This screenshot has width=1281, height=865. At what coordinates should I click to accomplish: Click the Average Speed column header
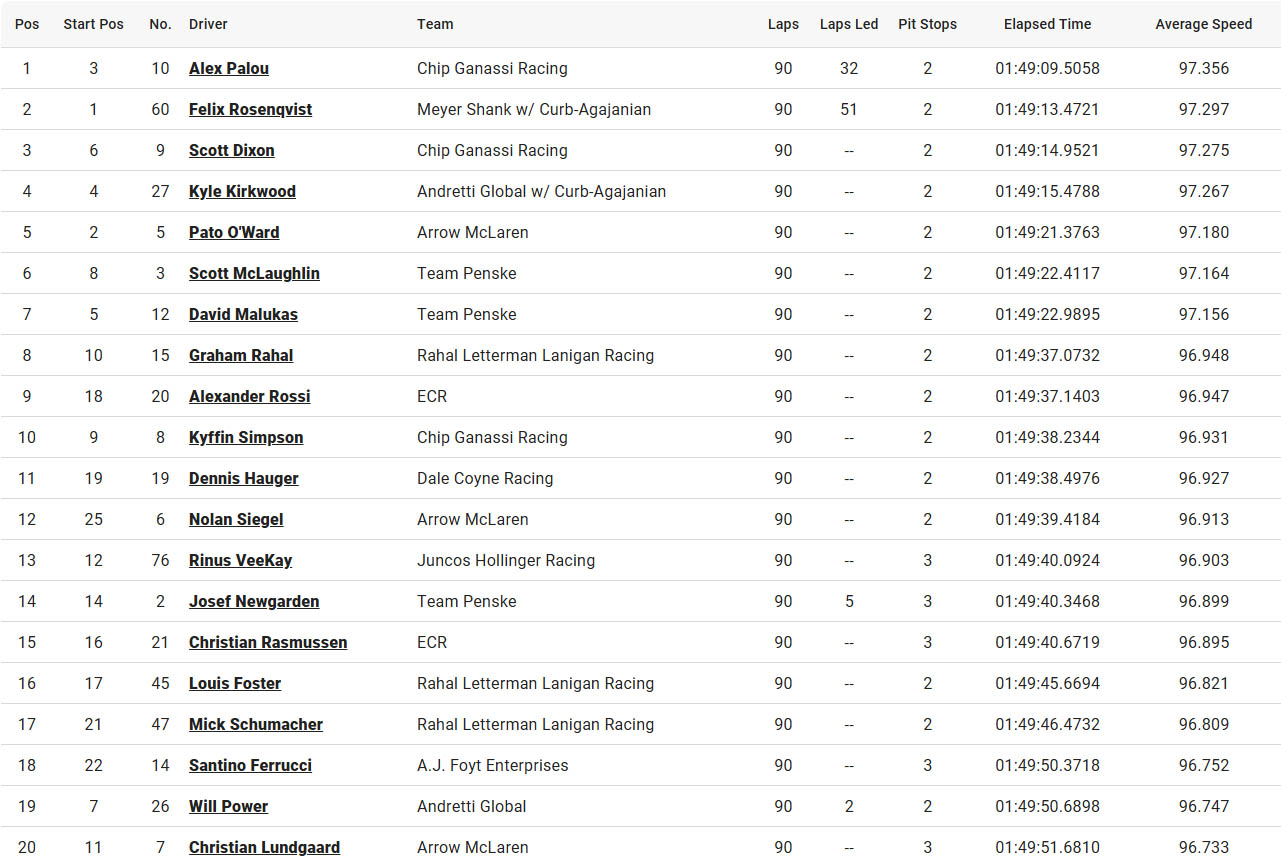[x=1203, y=24]
